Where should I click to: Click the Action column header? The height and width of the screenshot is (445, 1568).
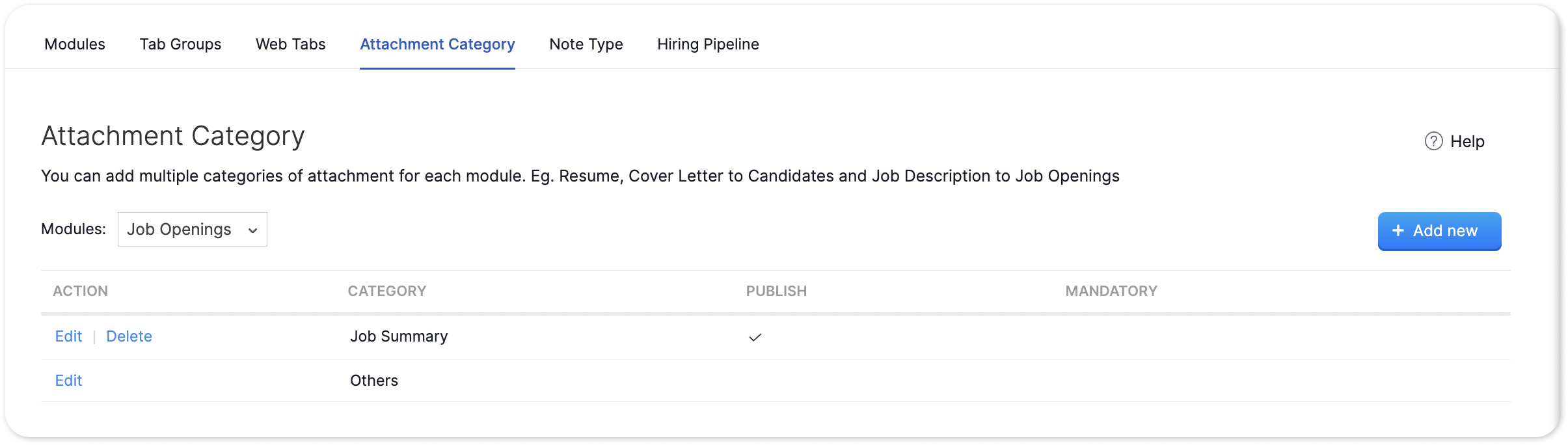[x=81, y=291]
